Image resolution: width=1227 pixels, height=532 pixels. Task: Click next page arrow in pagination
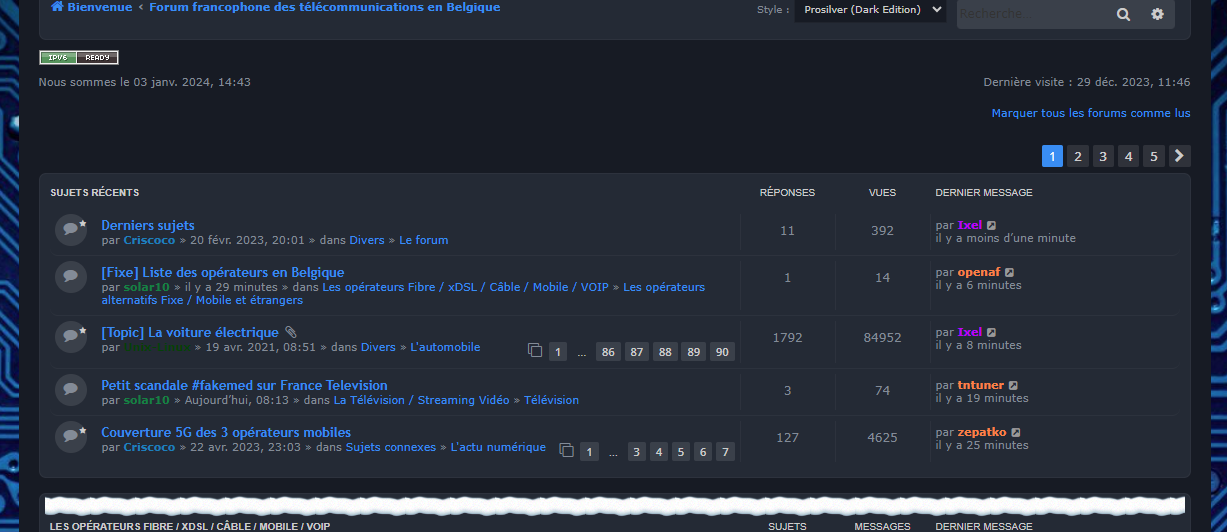pos(1180,156)
